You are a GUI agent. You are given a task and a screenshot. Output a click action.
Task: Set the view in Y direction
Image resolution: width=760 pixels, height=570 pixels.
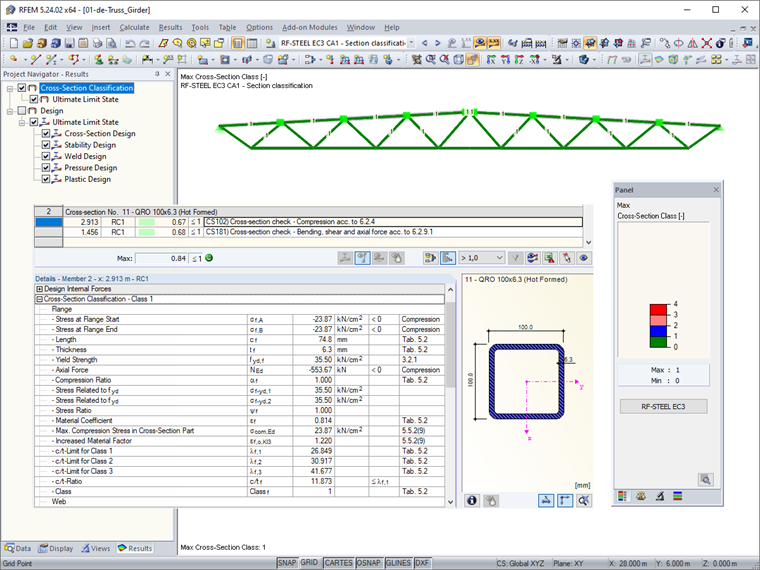click(506, 60)
